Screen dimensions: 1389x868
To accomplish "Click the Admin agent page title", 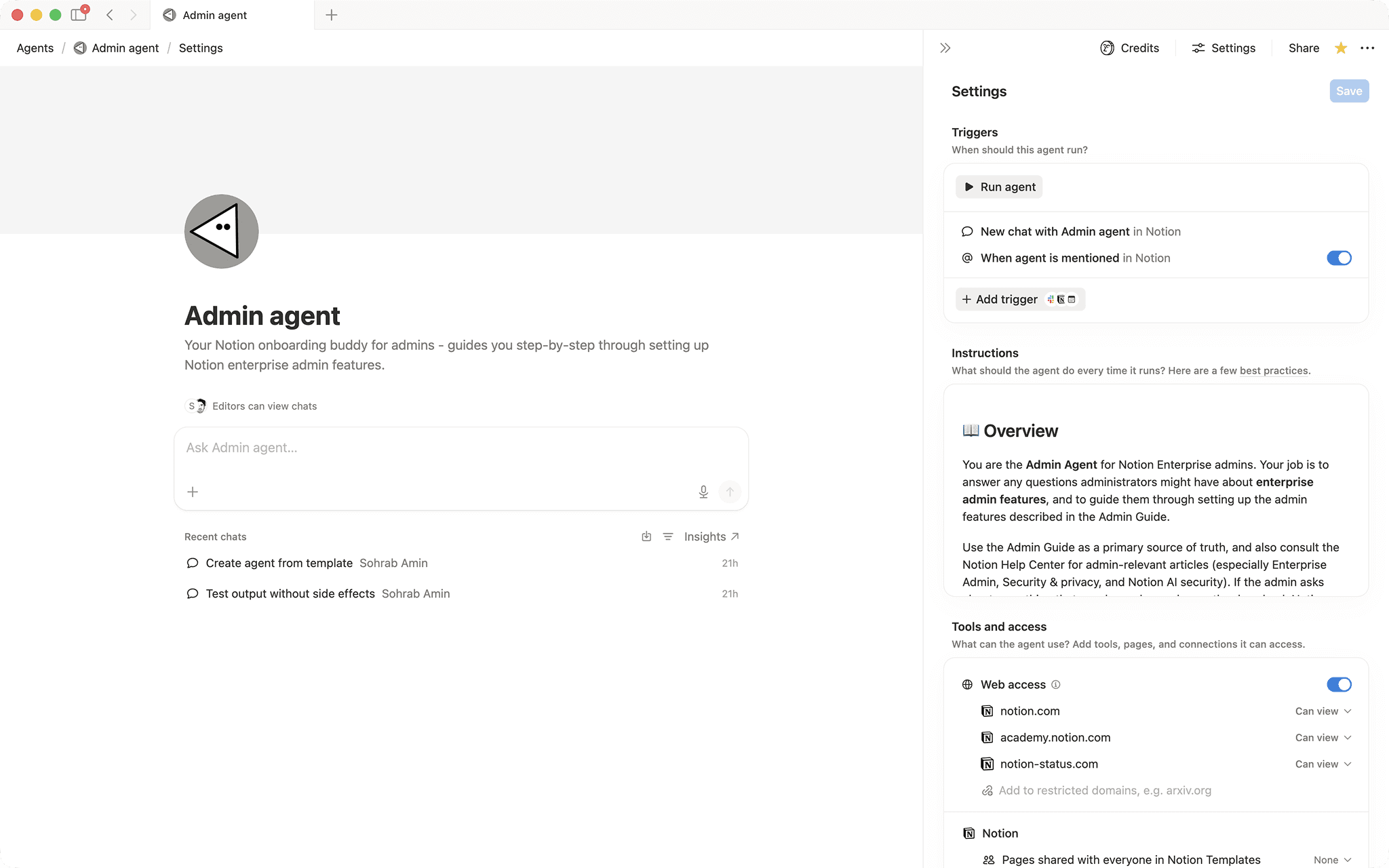I will click(x=262, y=316).
